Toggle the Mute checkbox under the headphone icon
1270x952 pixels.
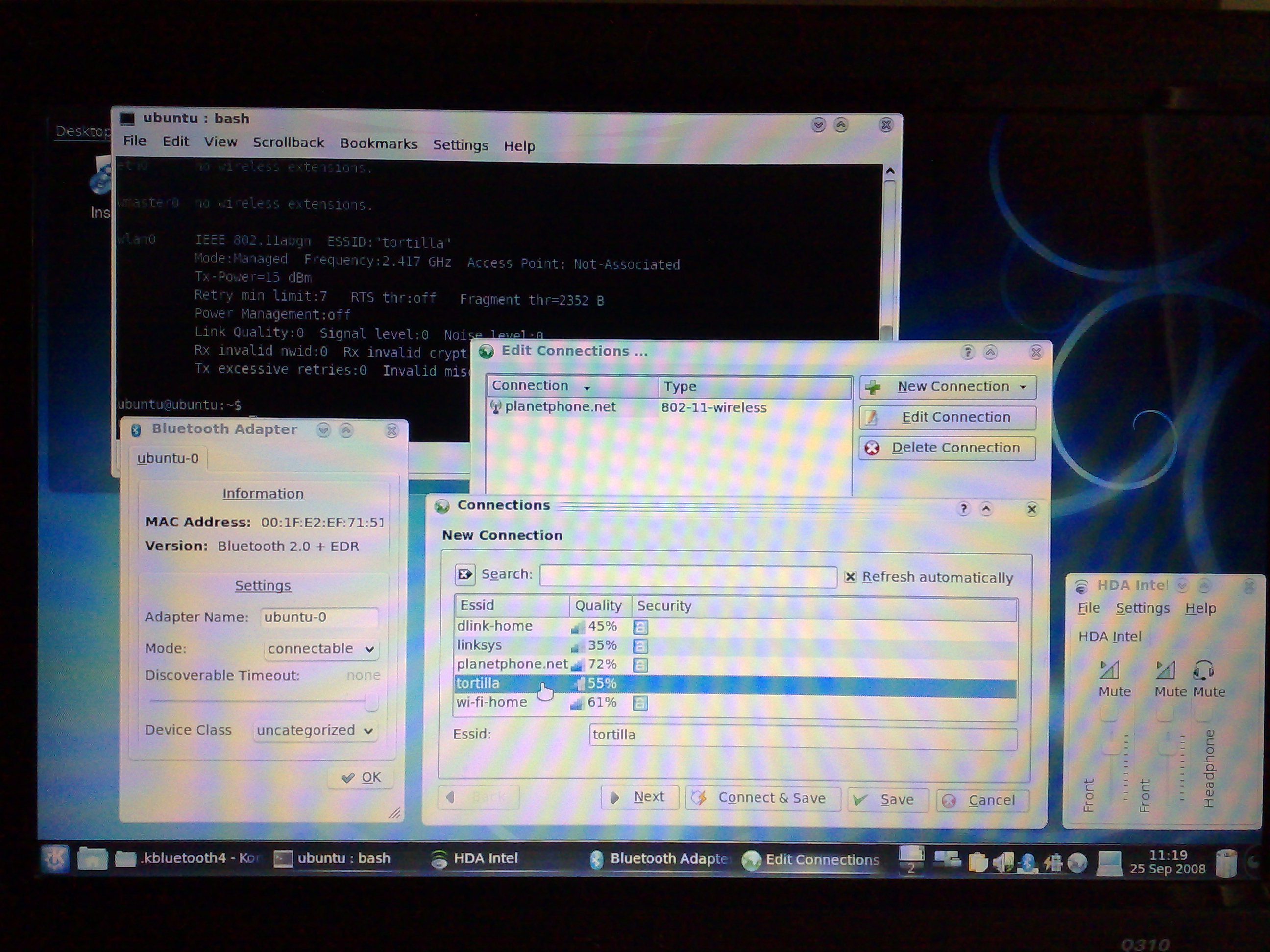1203,714
